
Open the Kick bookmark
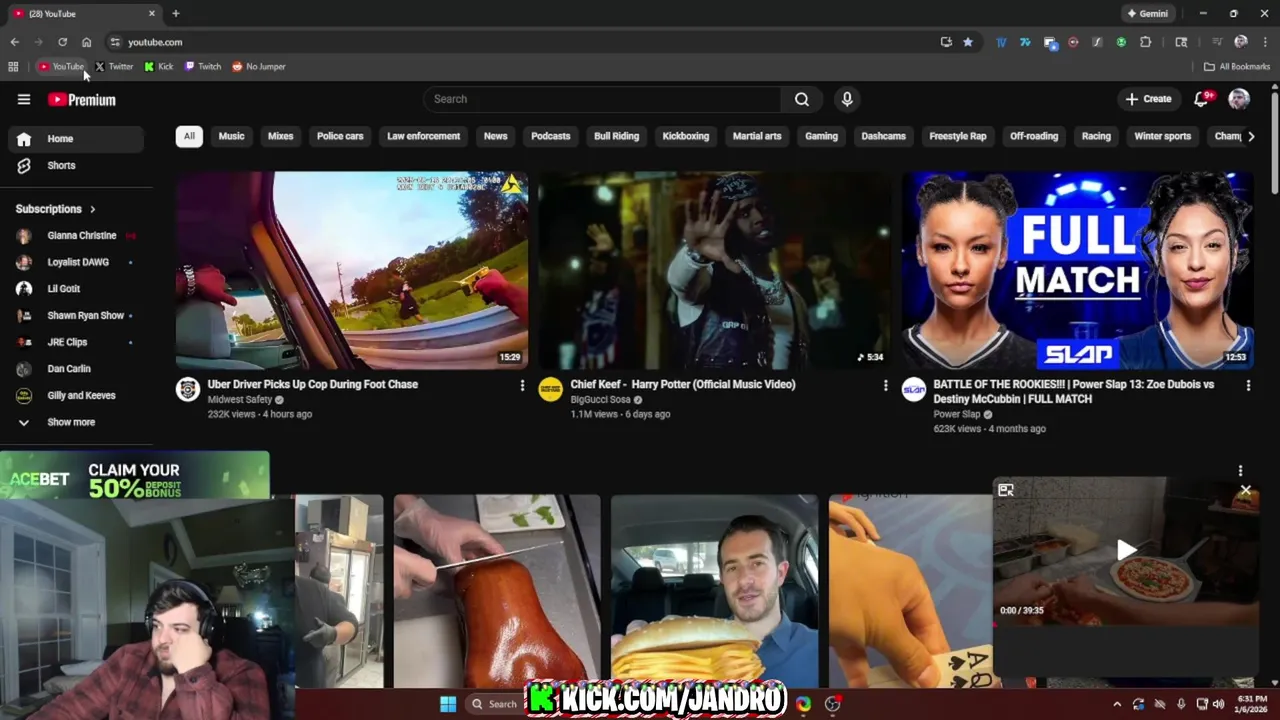coord(159,67)
